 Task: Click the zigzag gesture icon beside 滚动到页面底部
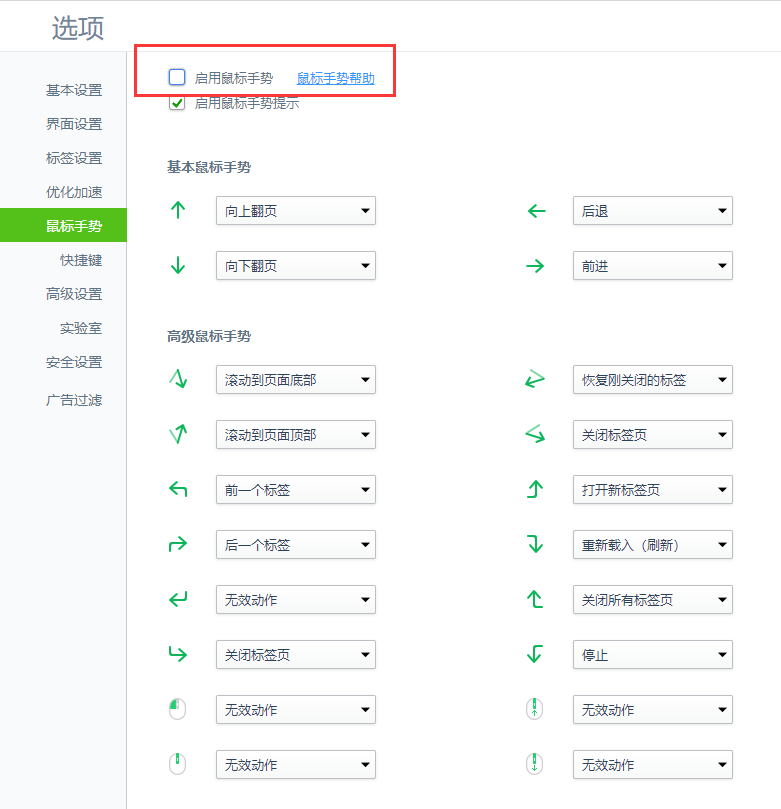178,379
